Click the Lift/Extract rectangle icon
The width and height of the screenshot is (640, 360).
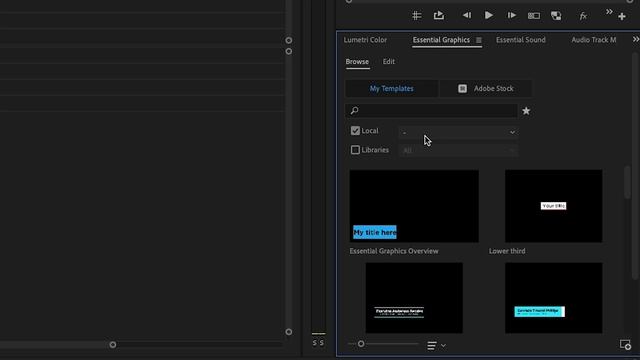point(534,16)
